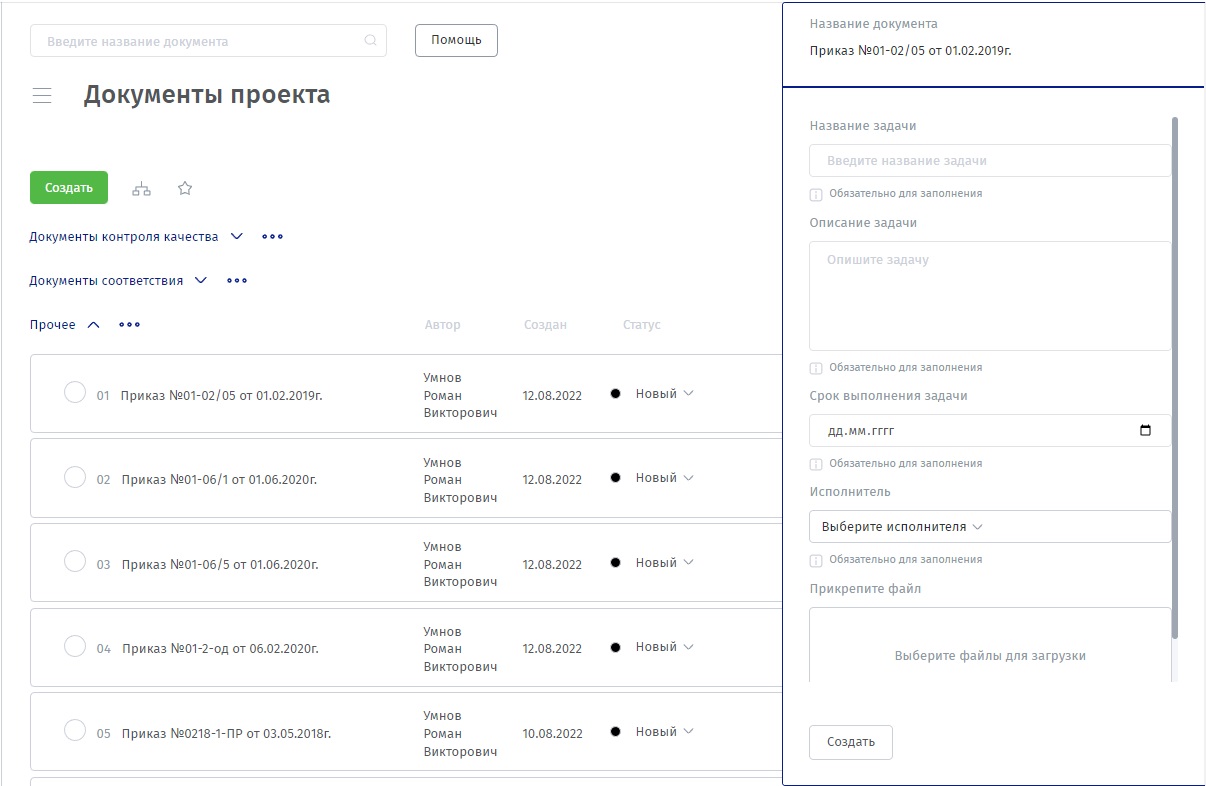Click the Автор column header

pyautogui.click(x=443, y=325)
